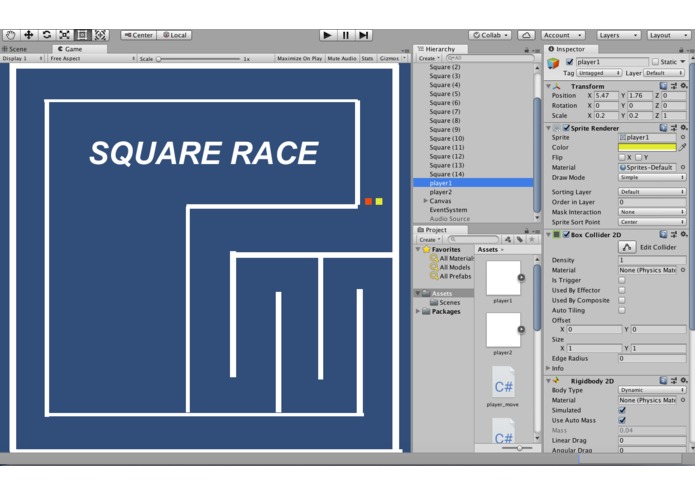The image size is (695, 494).
Task: Open the yellow Color swatch picker
Action: (647, 147)
